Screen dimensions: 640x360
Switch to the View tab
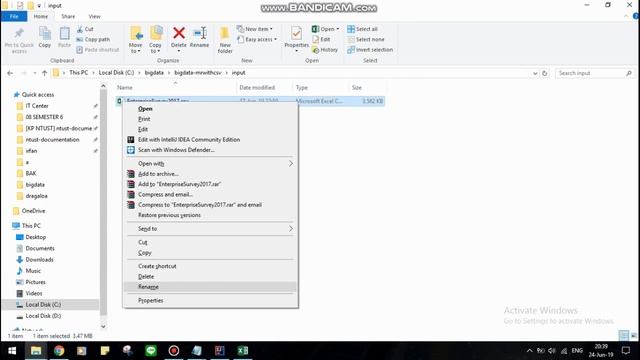point(94,16)
